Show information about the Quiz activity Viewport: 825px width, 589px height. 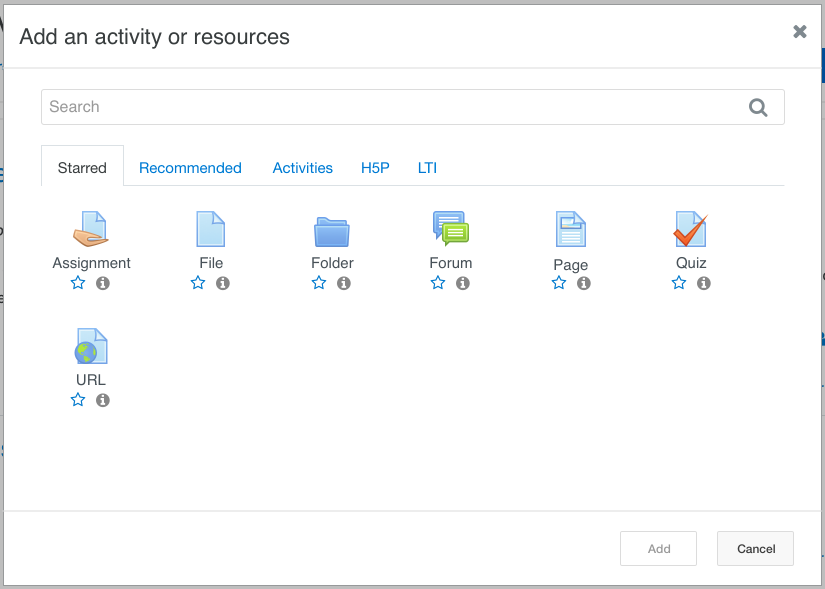click(704, 283)
